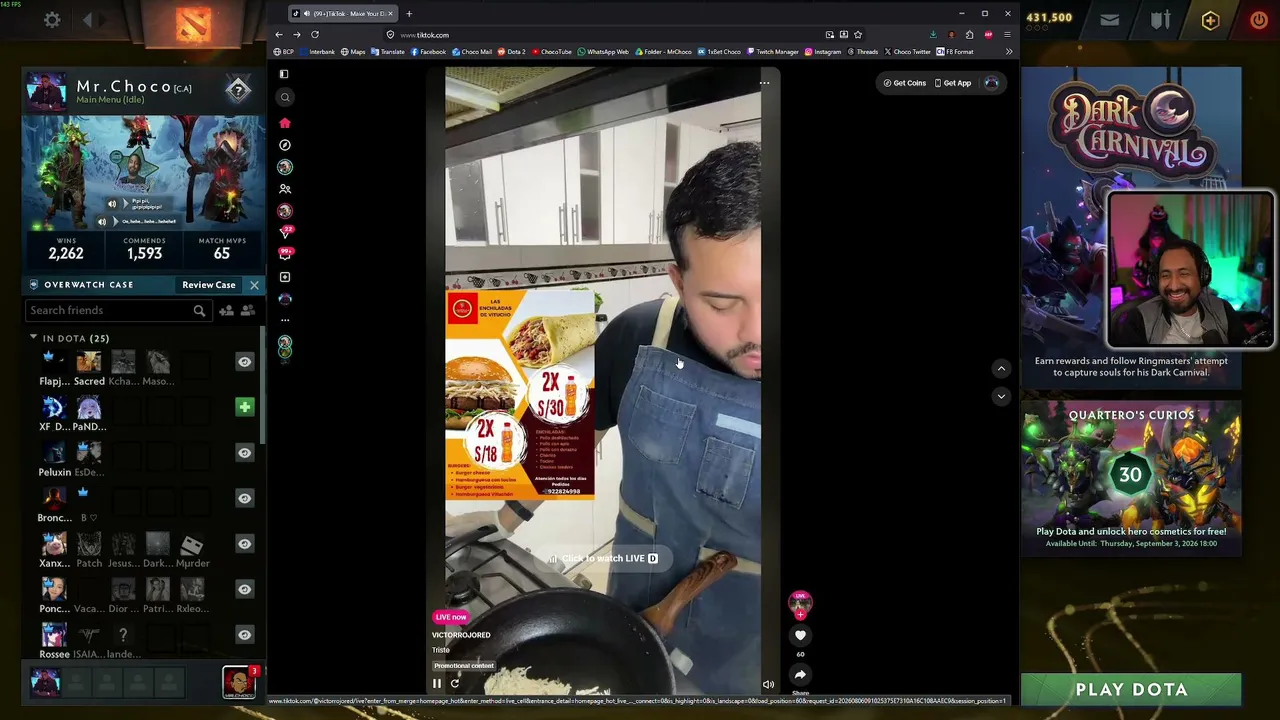Toggle the TikTok video sound

pyautogui.click(x=768, y=685)
